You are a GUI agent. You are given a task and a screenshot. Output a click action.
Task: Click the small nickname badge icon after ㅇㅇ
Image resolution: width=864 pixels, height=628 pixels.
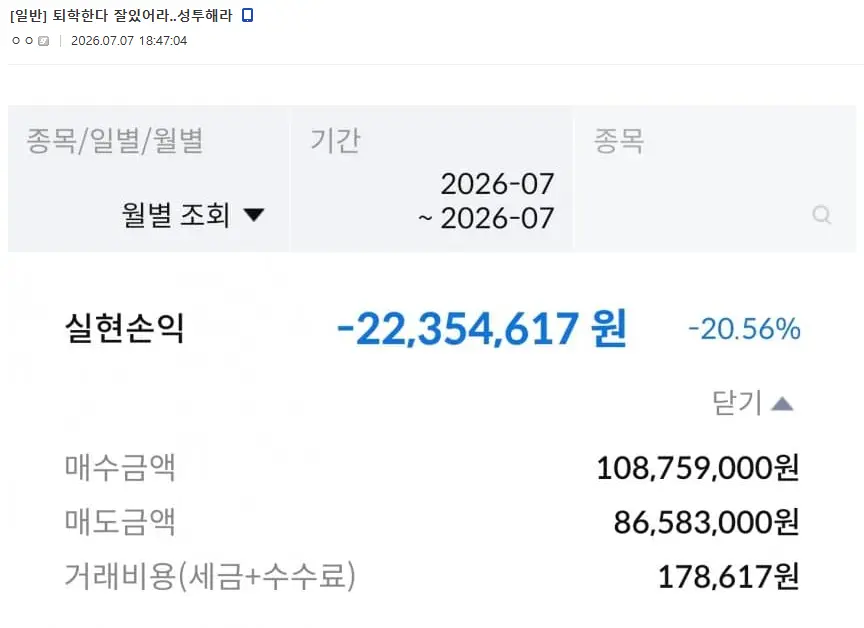point(44,41)
